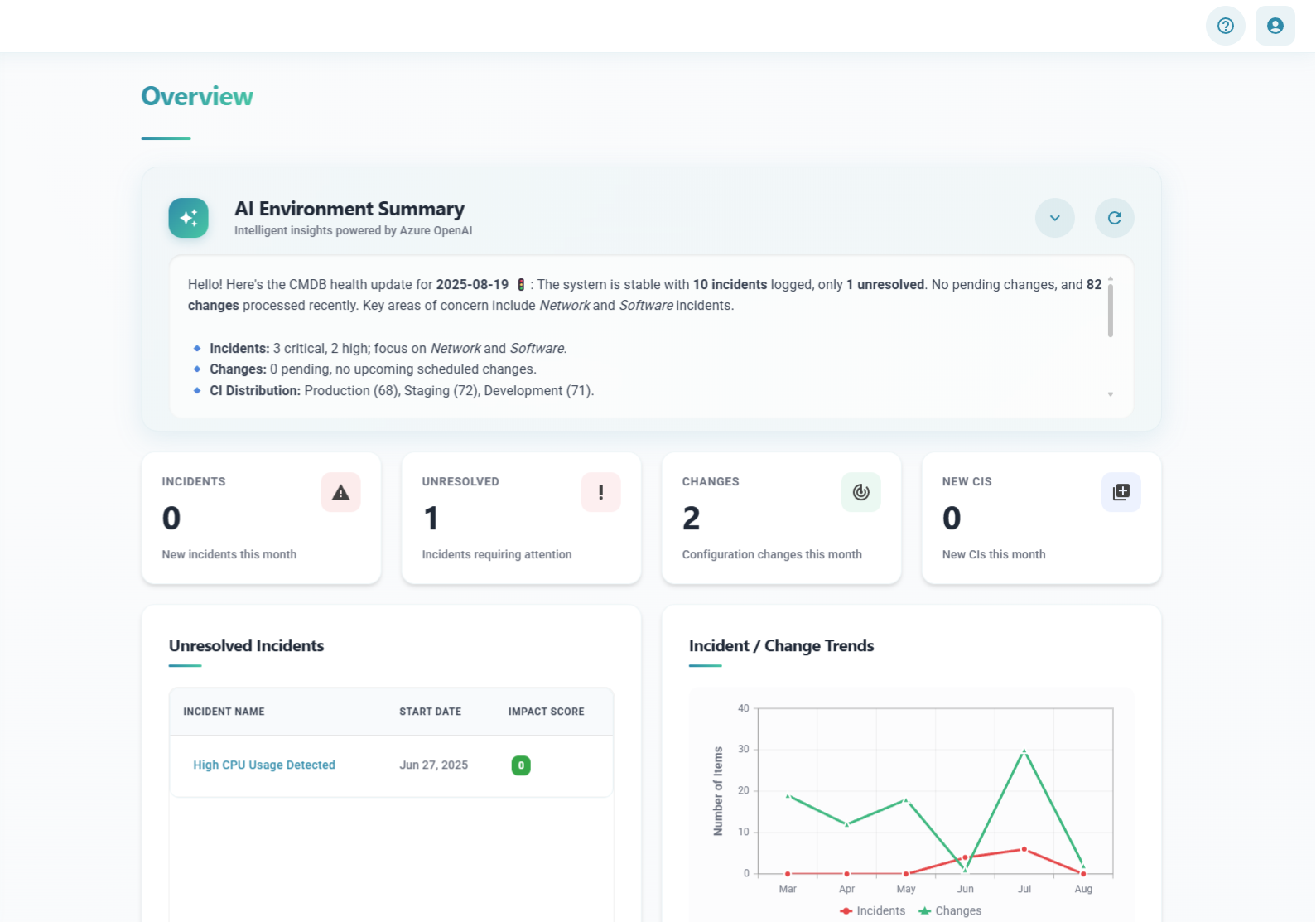Click the Incidents warning triangle icon
The width and height of the screenshot is (1316, 922).
pos(340,493)
